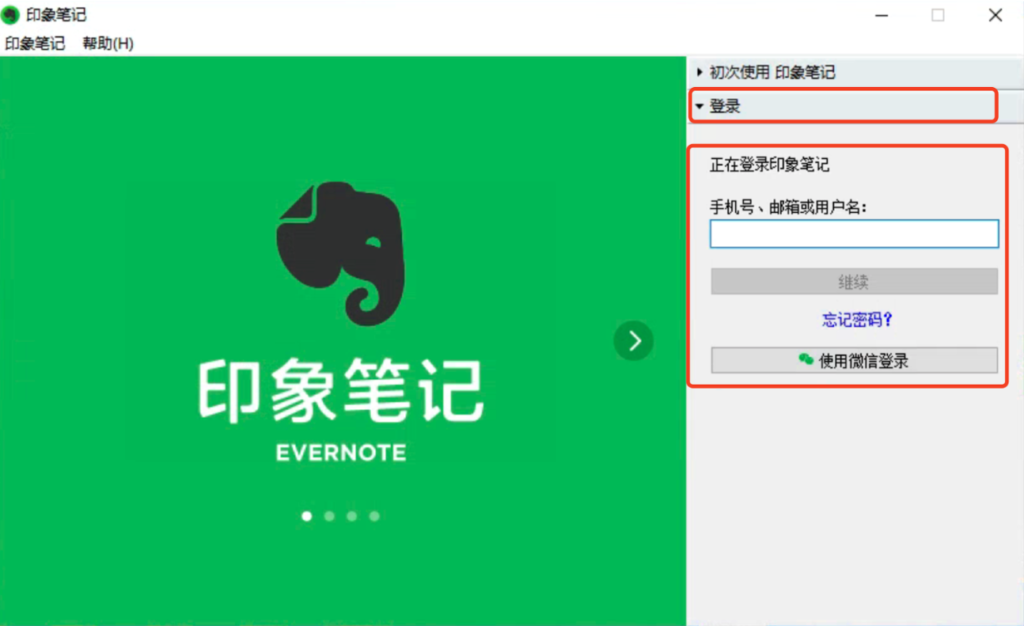Viewport: 1024px width, 626px height.
Task: Click the 手机号、邮箱或用户名 label
Action: click(788, 208)
